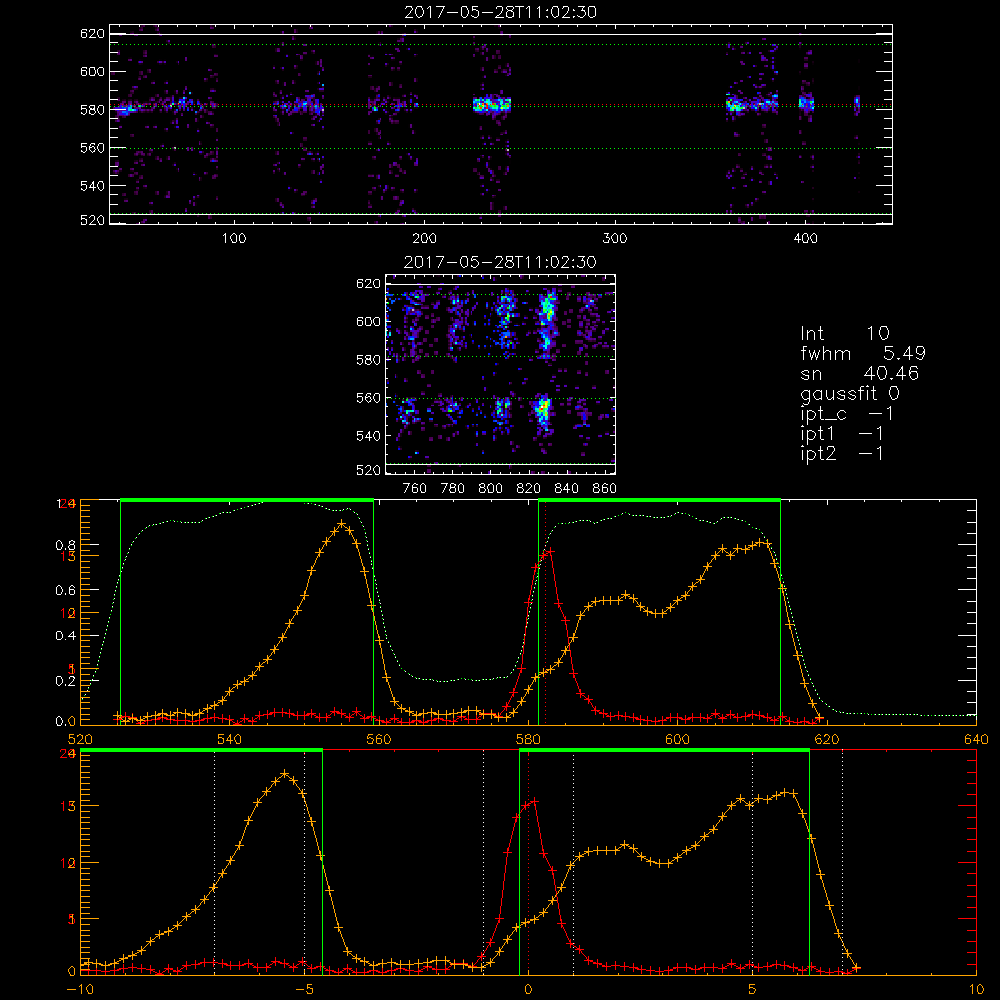The width and height of the screenshot is (1000, 1000).
Task: Select the 'ipt_c -1' parameter line
Action: pyautogui.click(x=847, y=414)
